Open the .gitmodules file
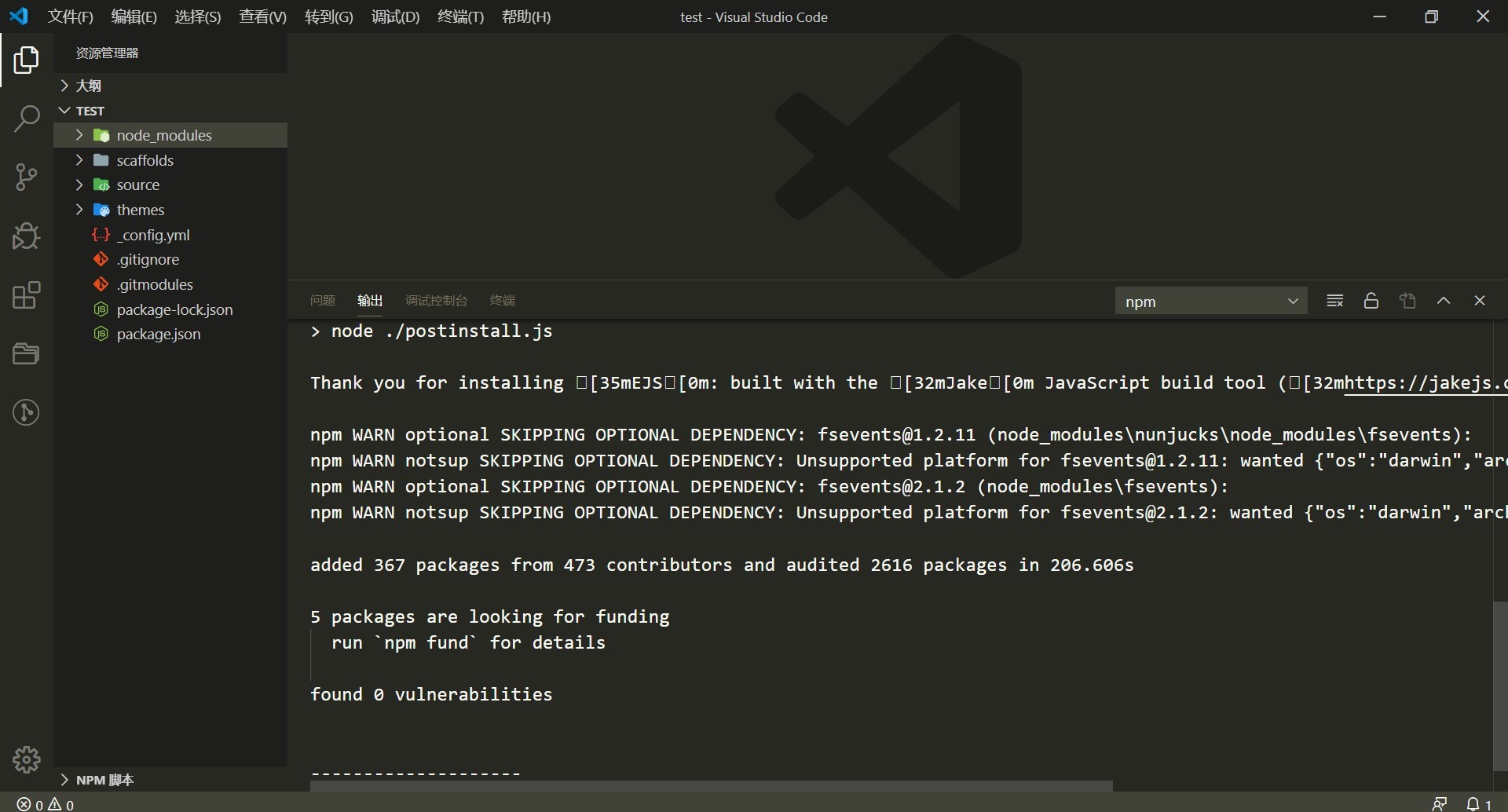The image size is (1508, 812). click(170, 284)
